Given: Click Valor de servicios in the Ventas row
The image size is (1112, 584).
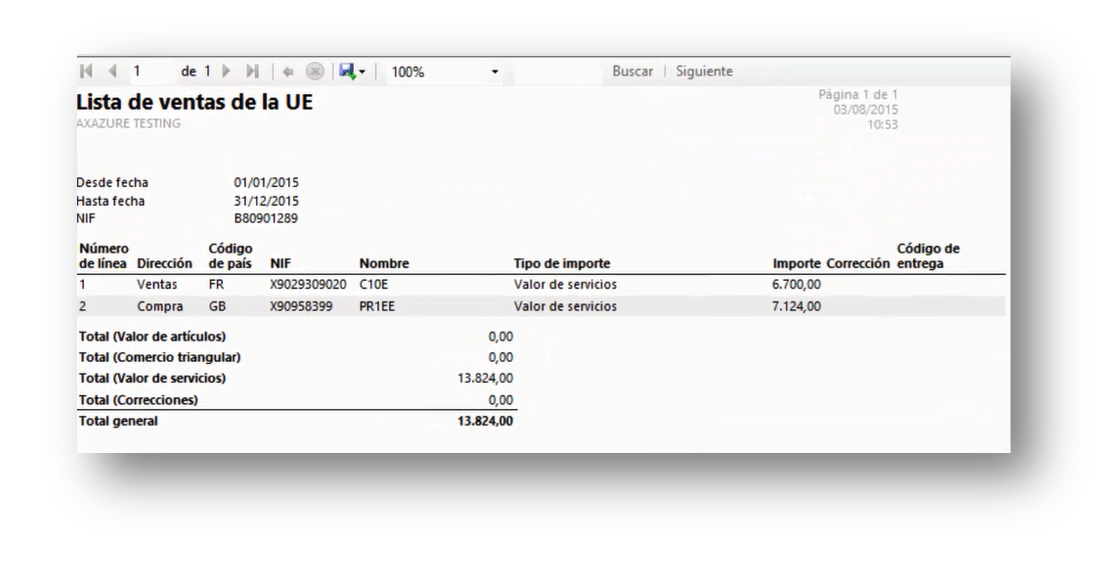Looking at the screenshot, I should 565,285.
